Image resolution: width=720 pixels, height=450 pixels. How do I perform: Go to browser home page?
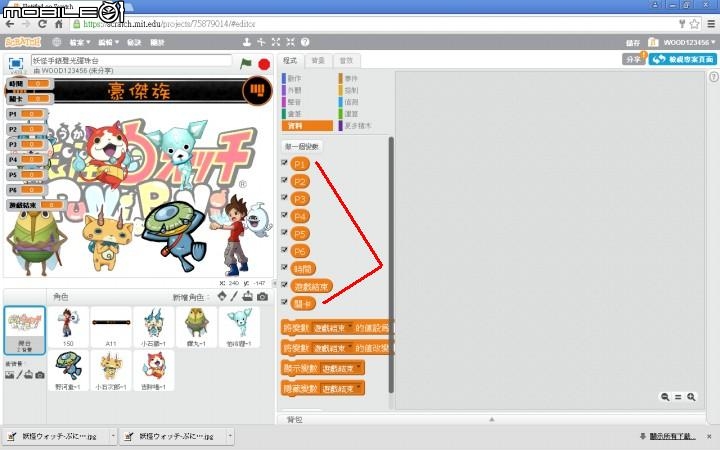(x=59, y=23)
